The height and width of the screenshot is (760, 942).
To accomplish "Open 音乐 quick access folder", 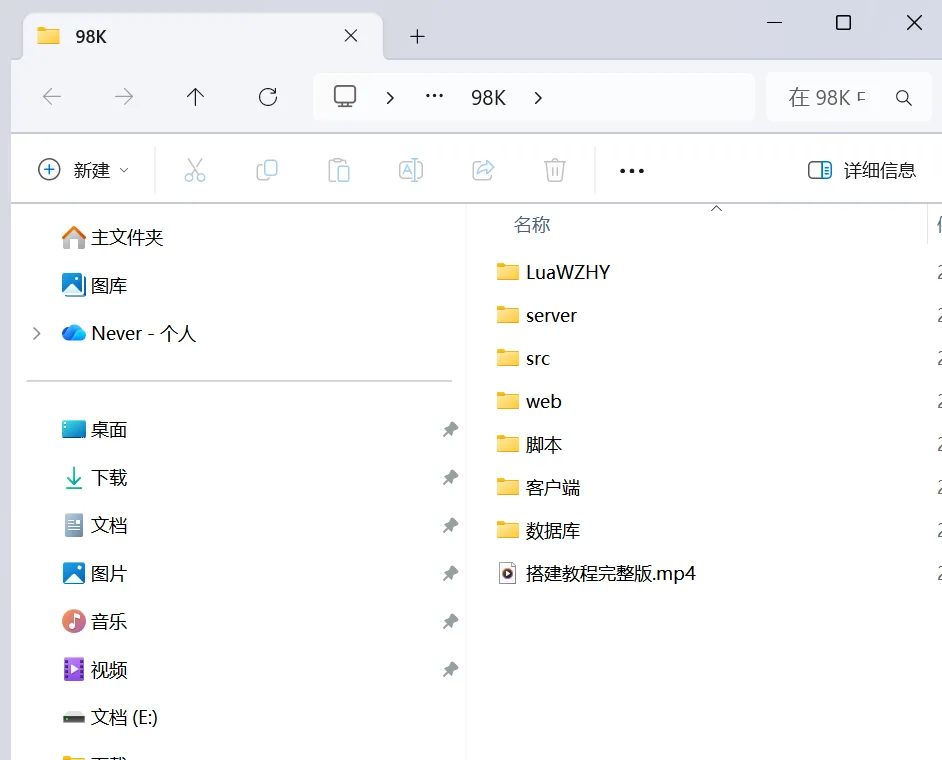I will tap(94, 621).
